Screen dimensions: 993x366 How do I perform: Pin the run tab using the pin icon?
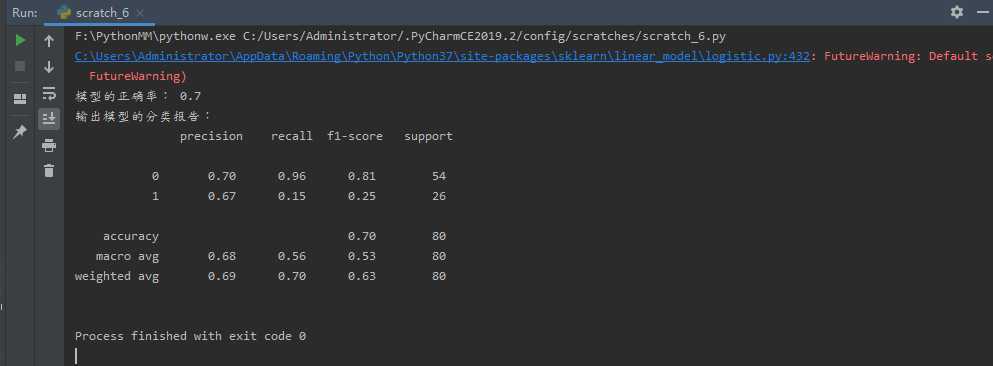click(20, 132)
